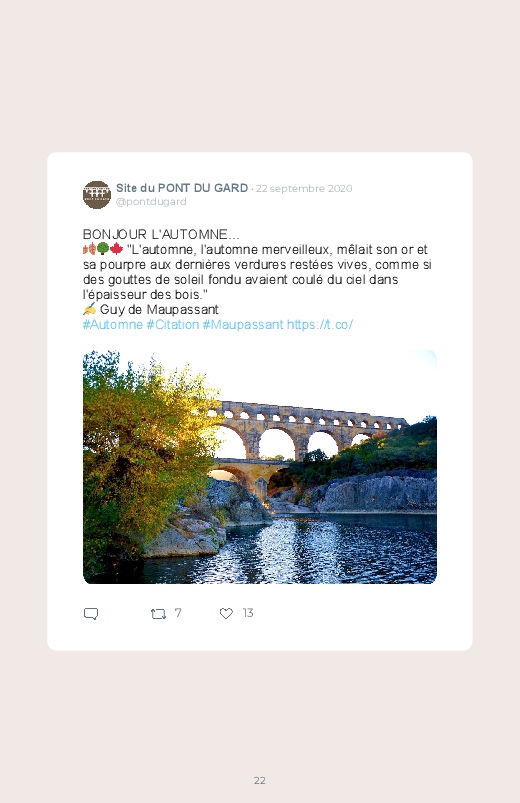This screenshot has height=803, width=520.
Task: Open the Pont du Gard aqueduct photo
Action: coord(260,467)
